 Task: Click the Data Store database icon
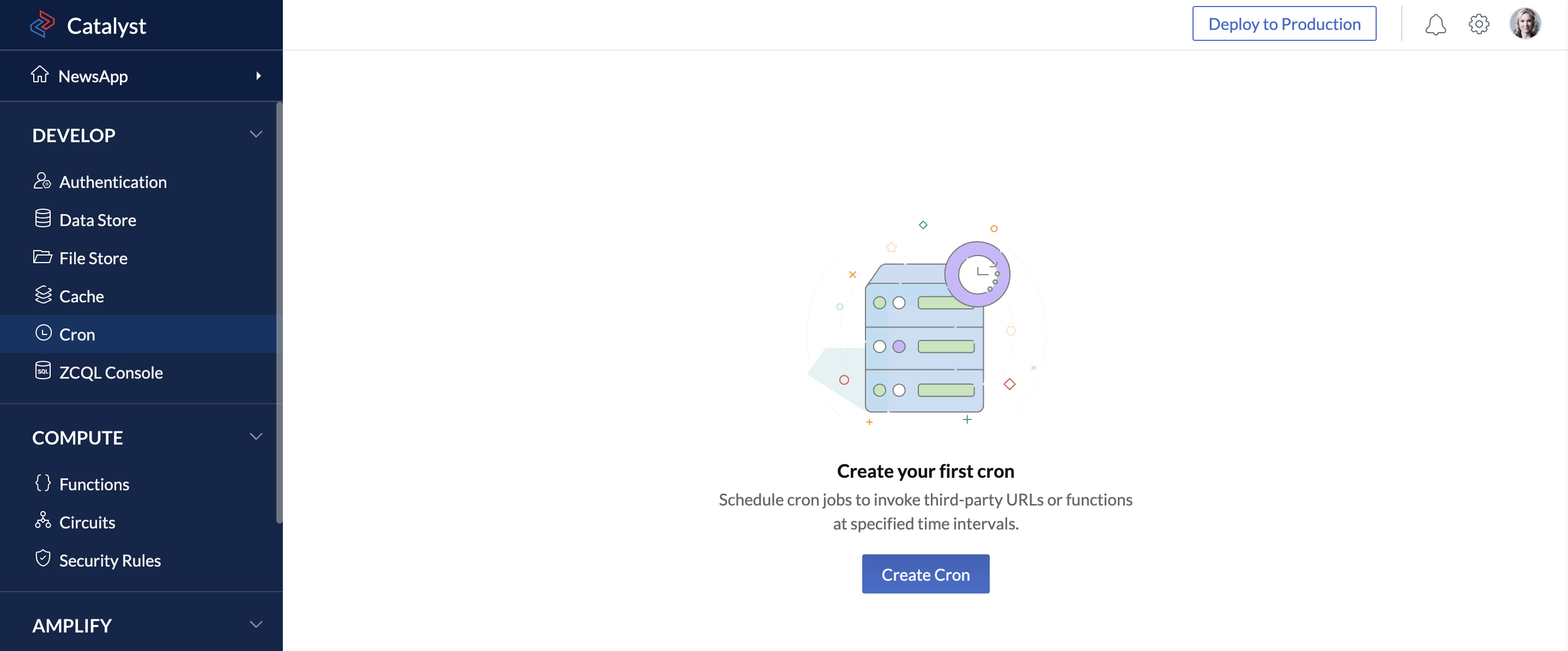point(43,219)
